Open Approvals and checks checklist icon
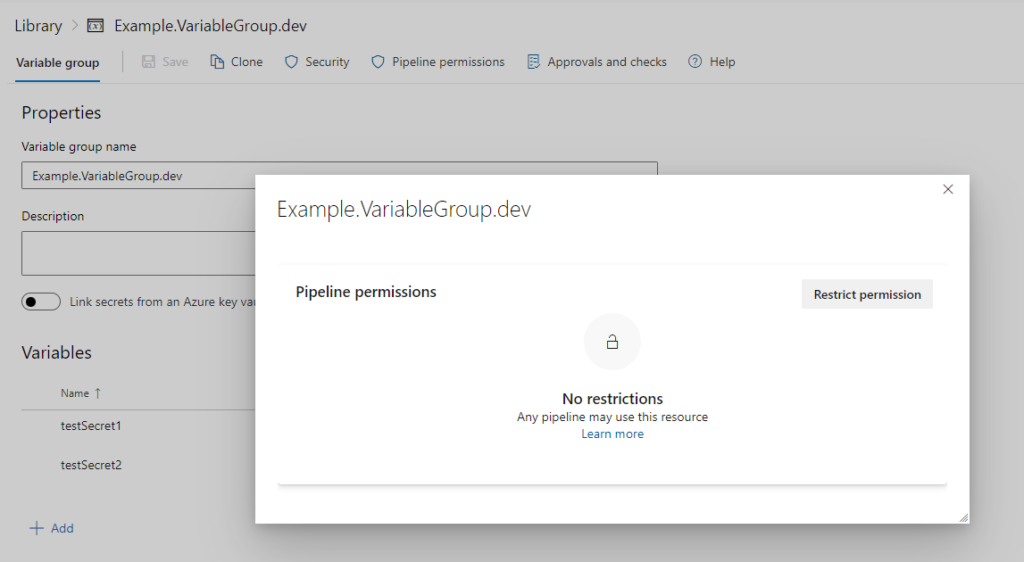Viewport: 1024px width, 562px height. (534, 62)
